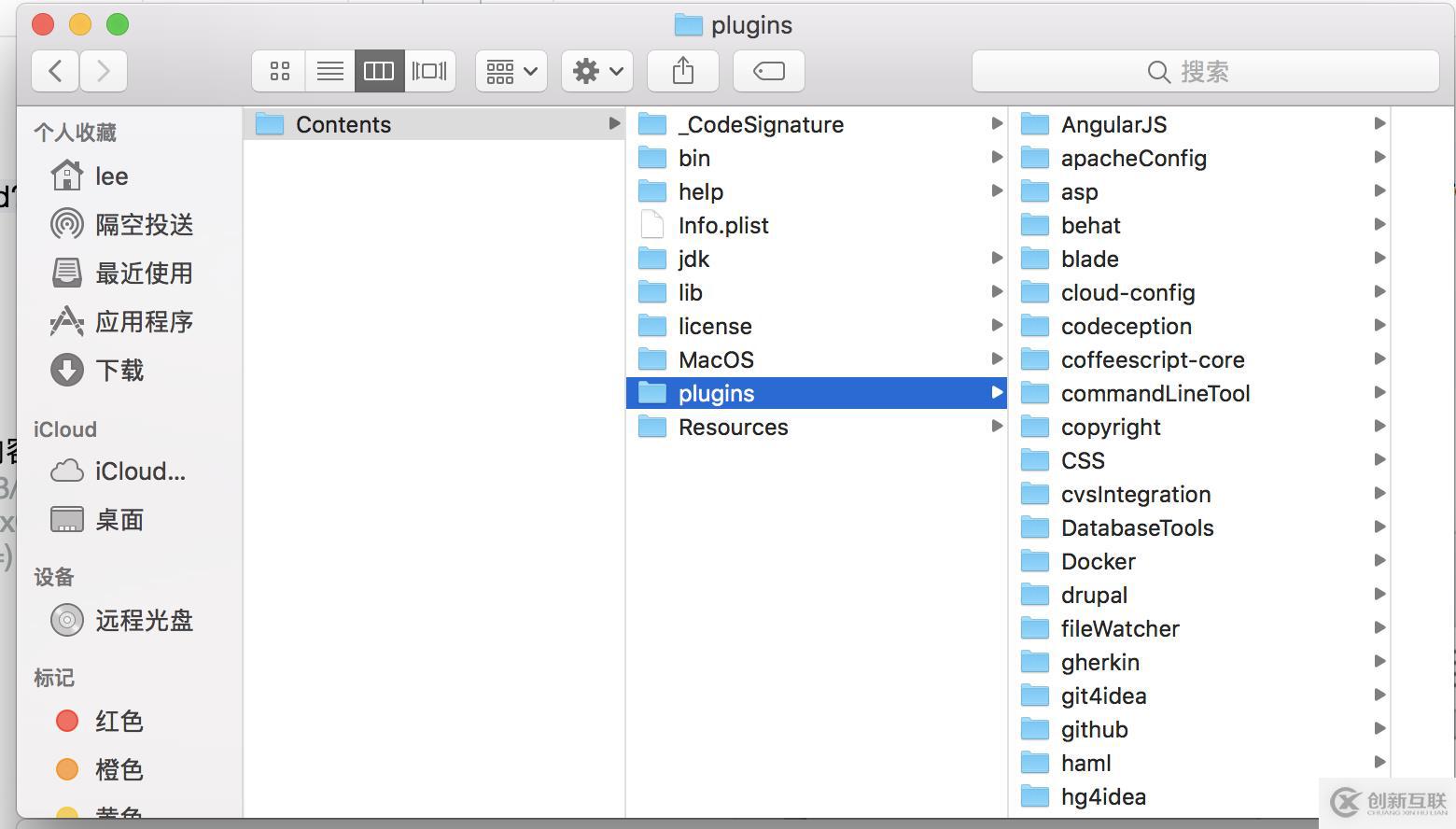Image resolution: width=1456 pixels, height=829 pixels.
Task: Select the cloud-config folder
Action: (x=1200, y=292)
